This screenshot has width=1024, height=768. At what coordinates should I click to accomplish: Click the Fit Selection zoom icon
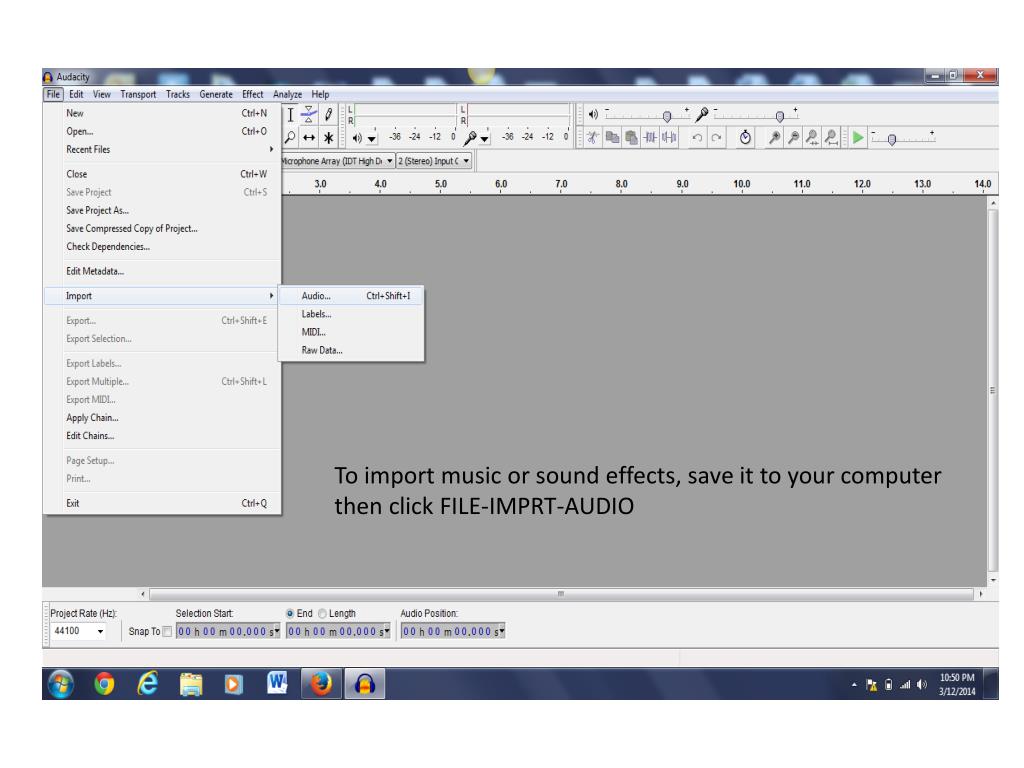point(812,137)
